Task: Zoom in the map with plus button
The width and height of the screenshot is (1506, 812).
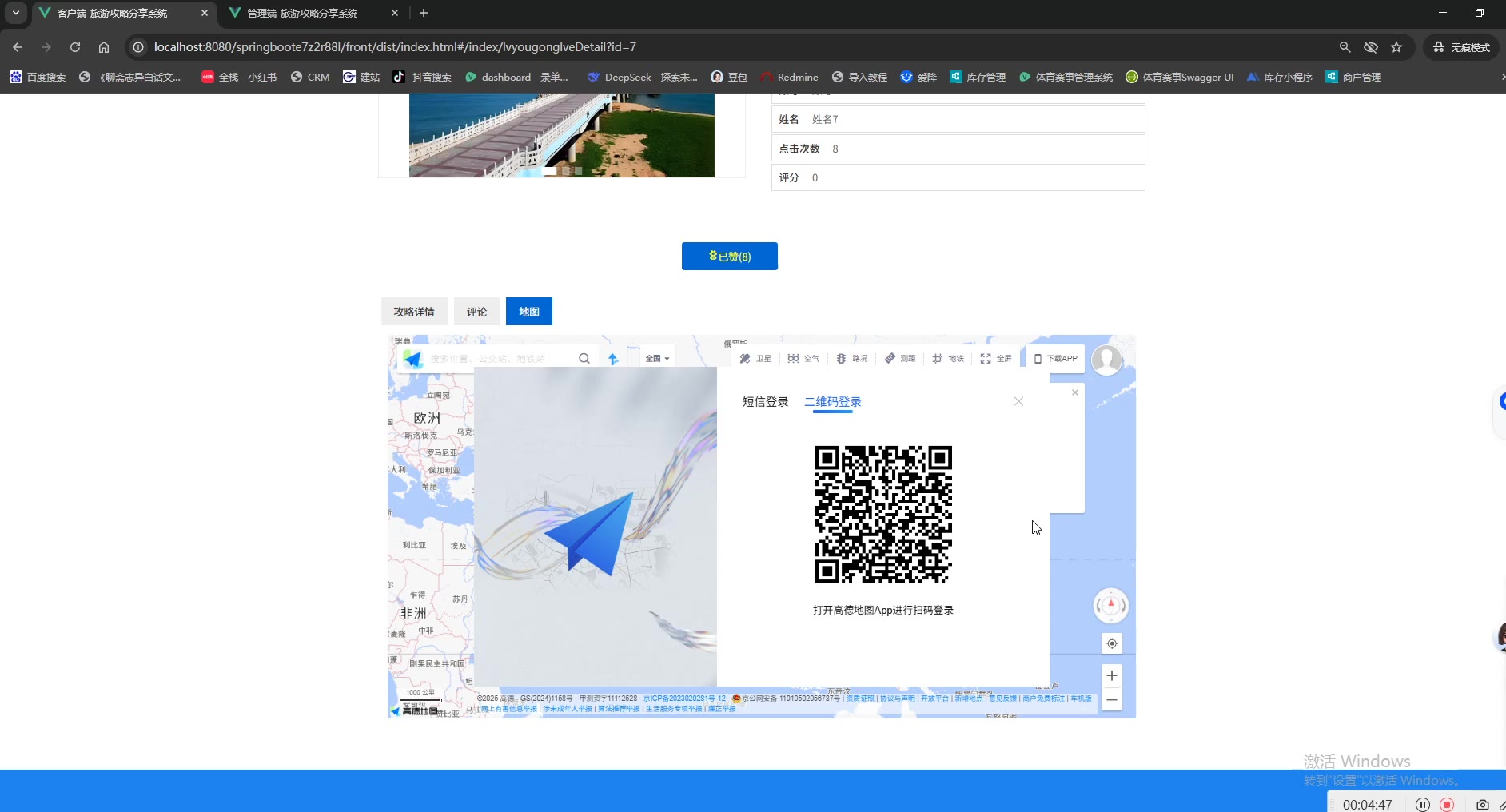Action: point(1111,676)
